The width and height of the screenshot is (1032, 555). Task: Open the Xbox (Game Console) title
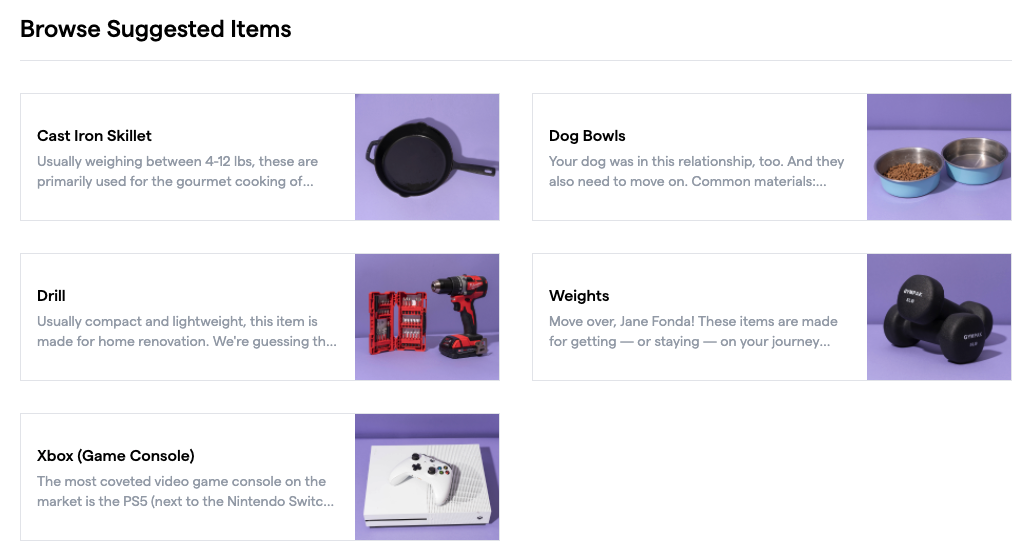click(x=116, y=456)
